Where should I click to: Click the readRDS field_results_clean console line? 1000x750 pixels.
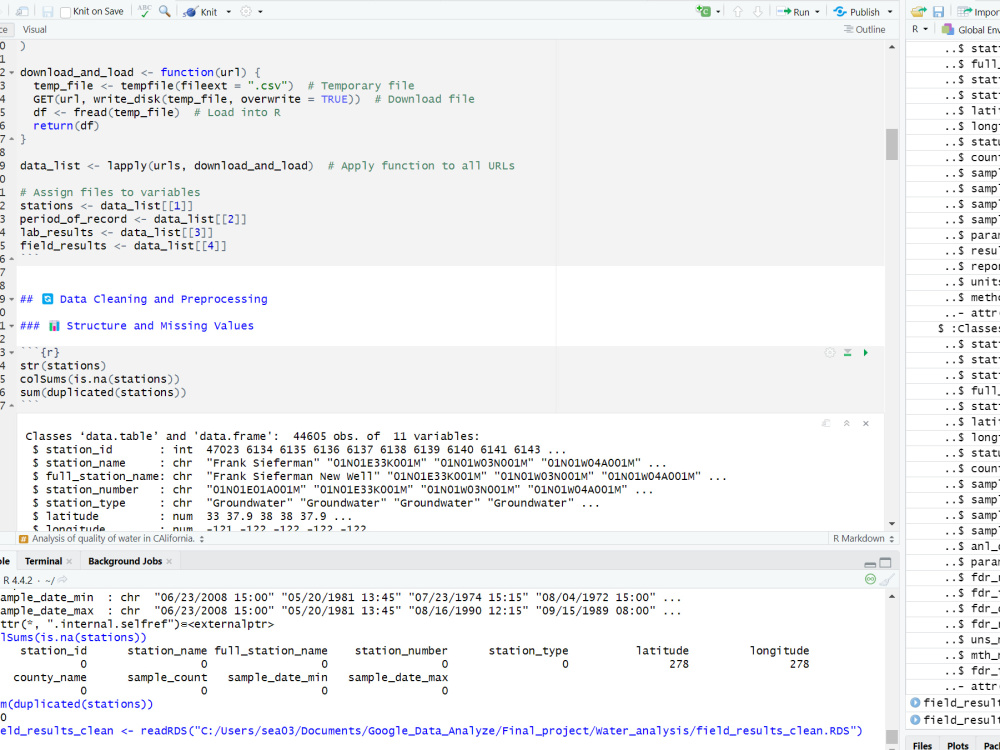pyautogui.click(x=431, y=731)
